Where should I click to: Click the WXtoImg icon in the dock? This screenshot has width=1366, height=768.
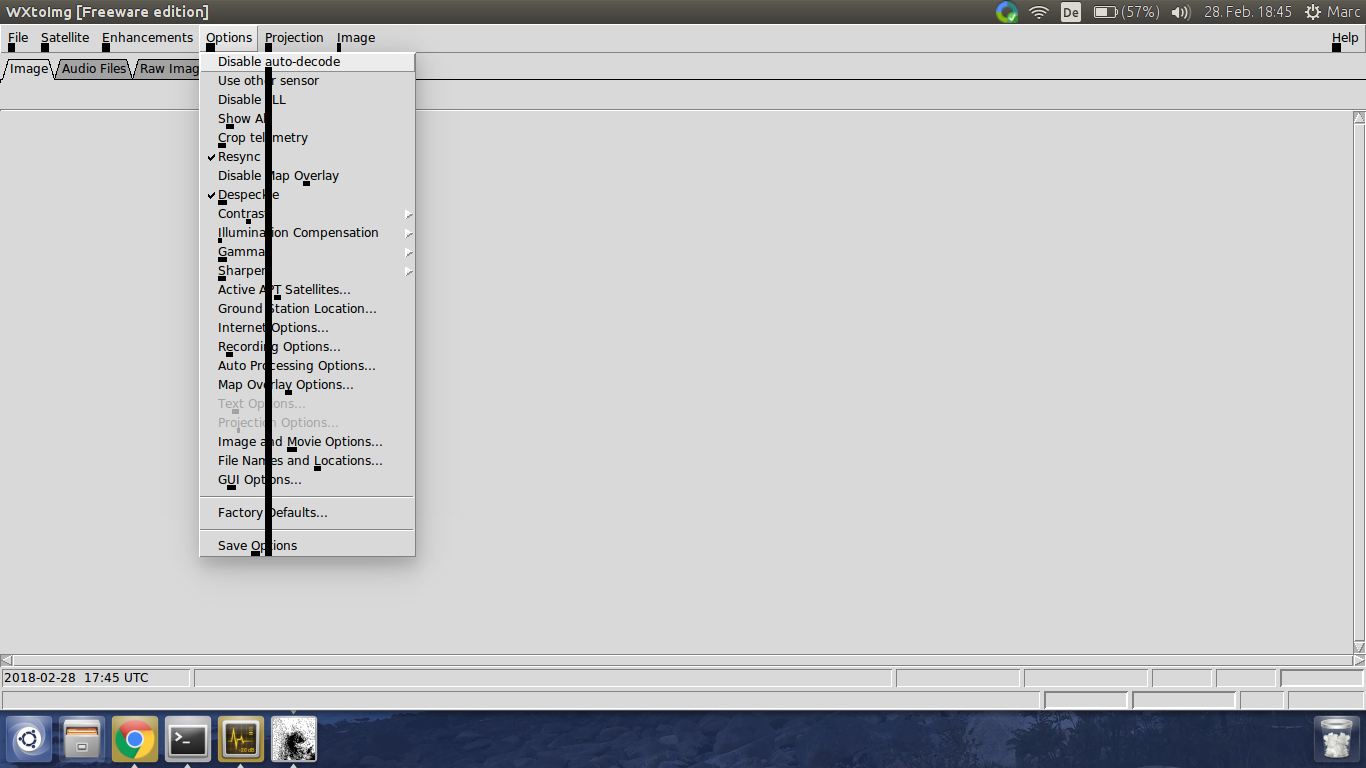294,741
